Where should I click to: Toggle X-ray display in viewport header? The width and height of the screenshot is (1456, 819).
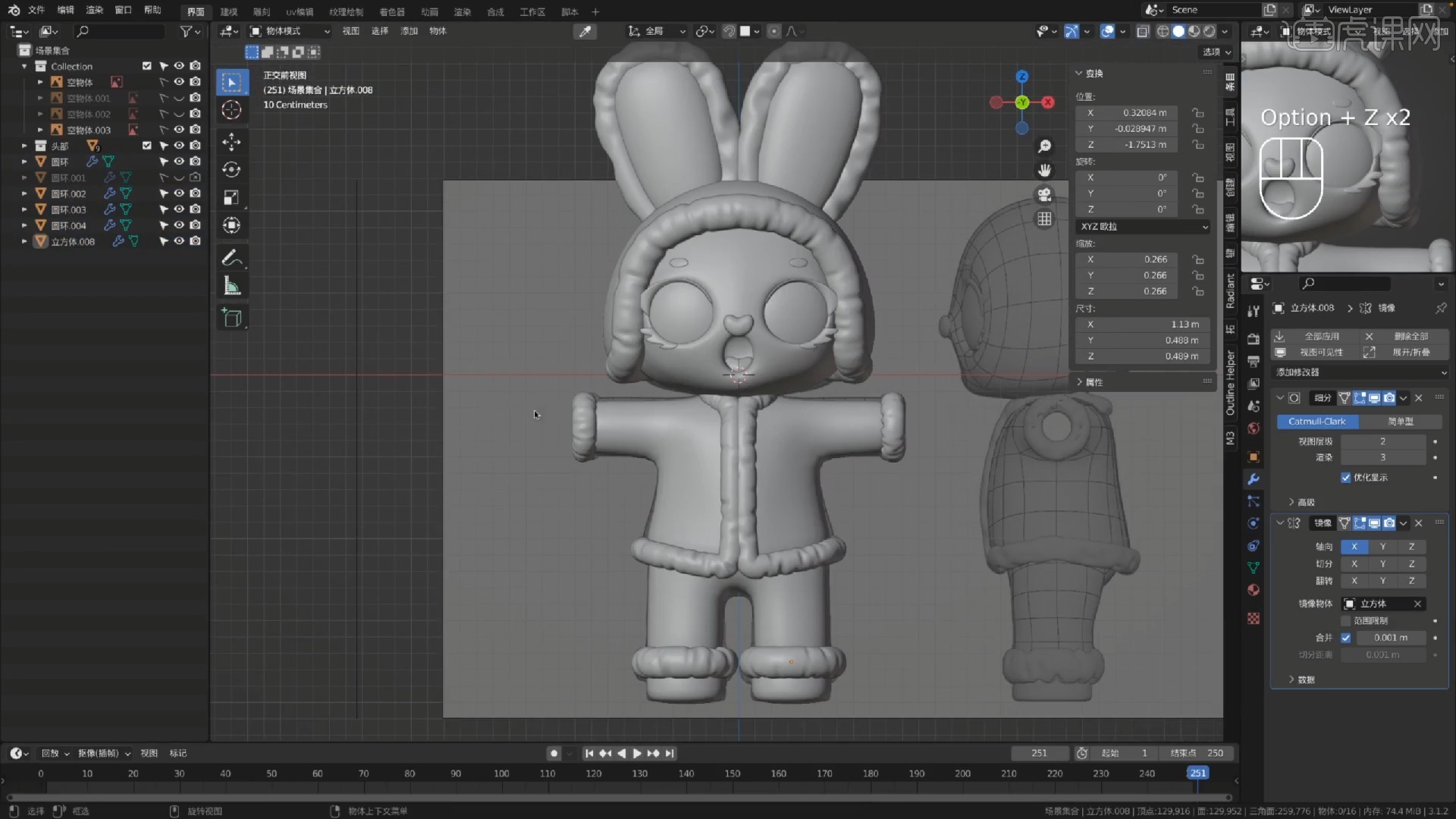1142,31
